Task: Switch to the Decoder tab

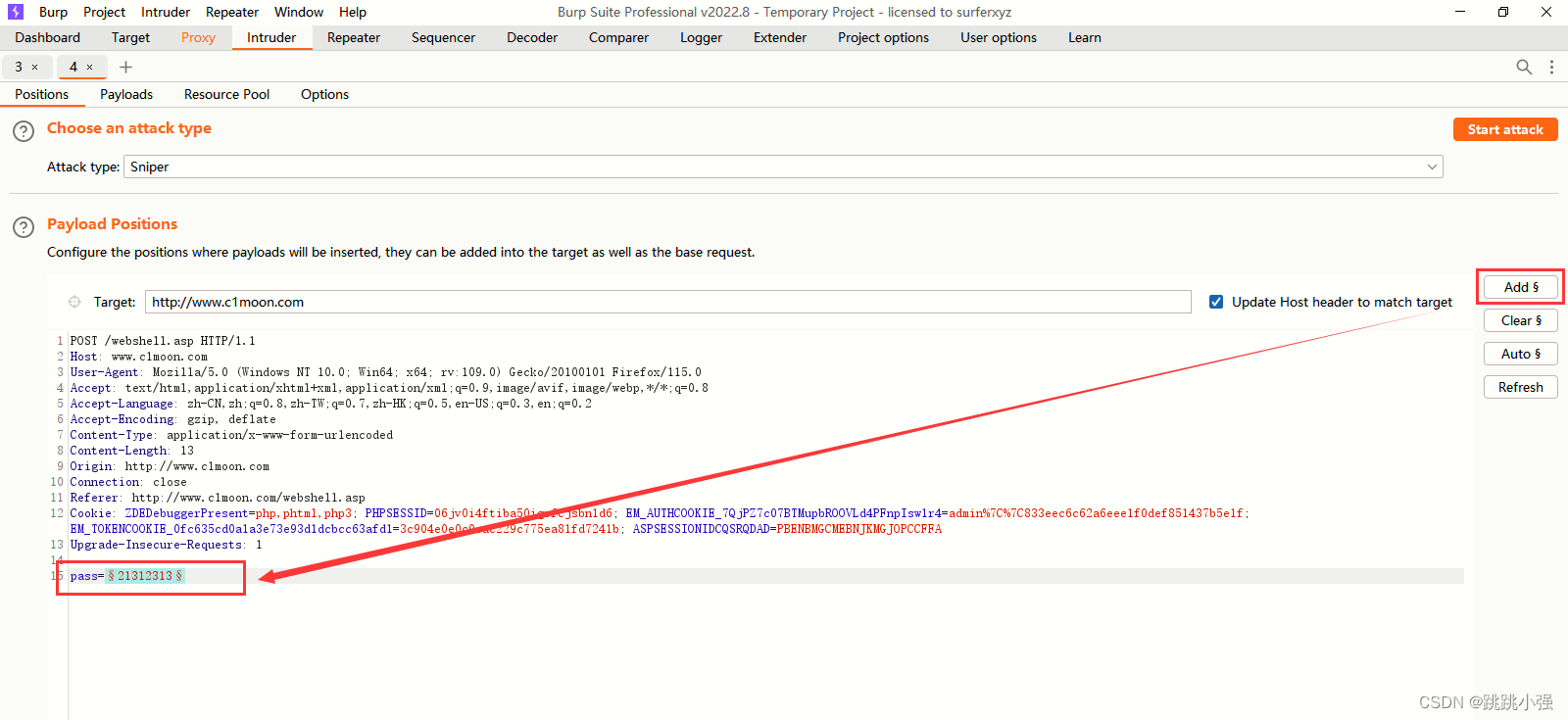Action: pyautogui.click(x=532, y=37)
